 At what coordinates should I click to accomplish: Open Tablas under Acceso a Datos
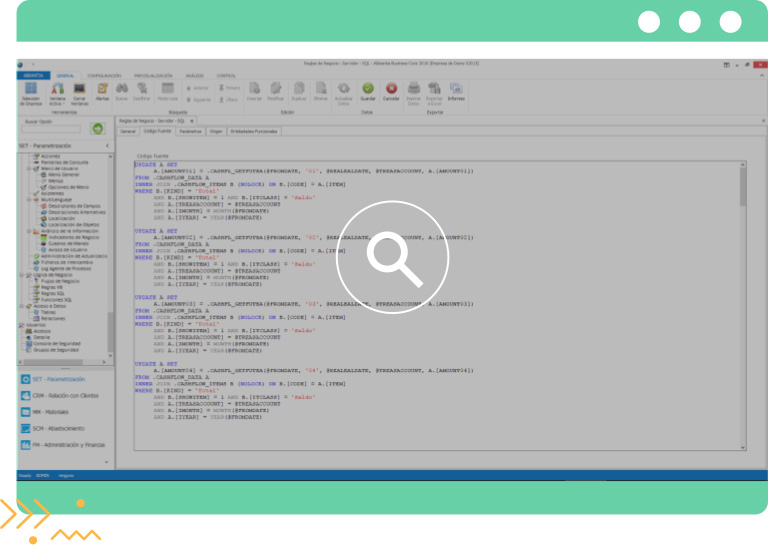point(48,312)
